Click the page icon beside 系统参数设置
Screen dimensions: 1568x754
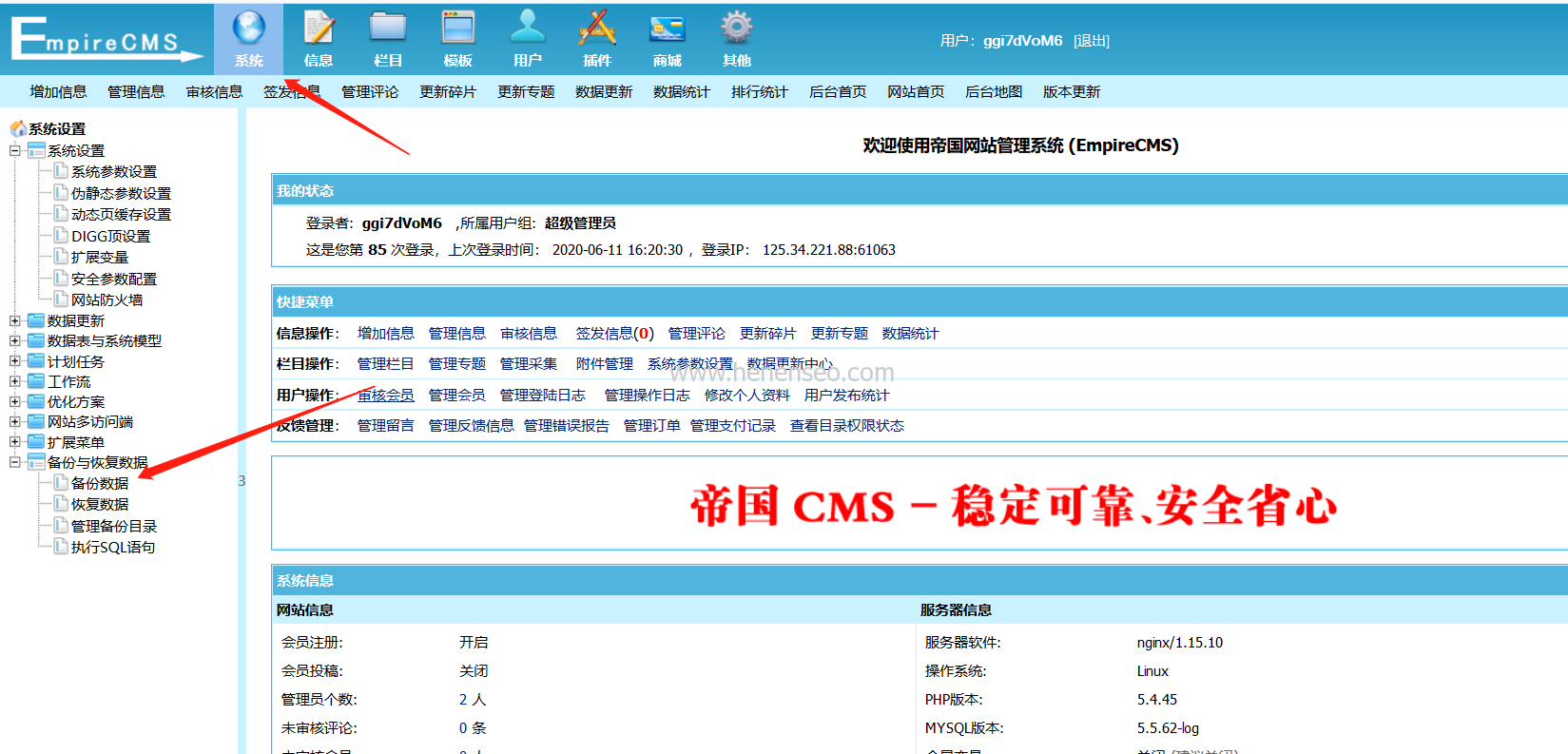61,171
